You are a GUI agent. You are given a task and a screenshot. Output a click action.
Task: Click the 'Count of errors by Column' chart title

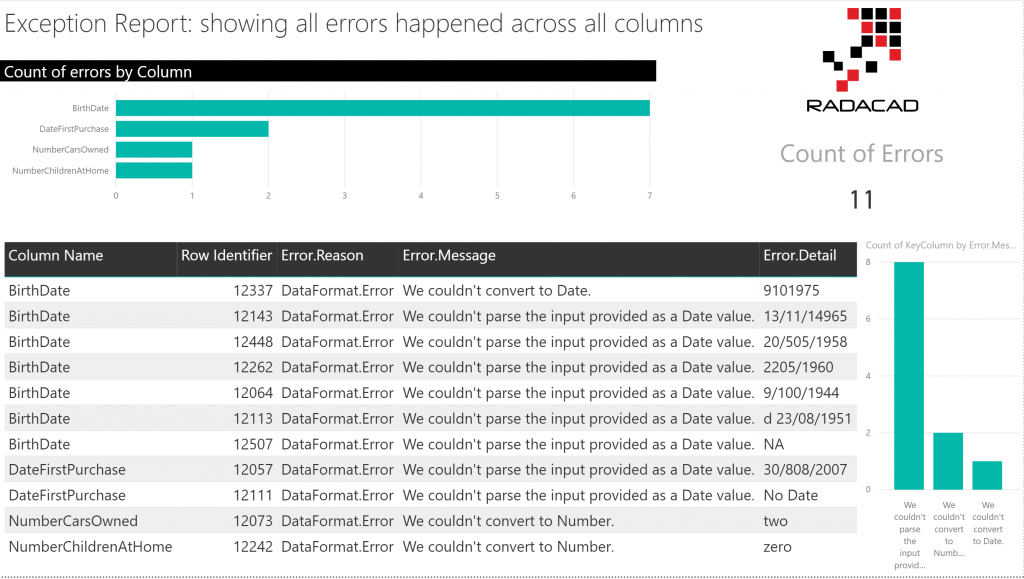(99, 72)
